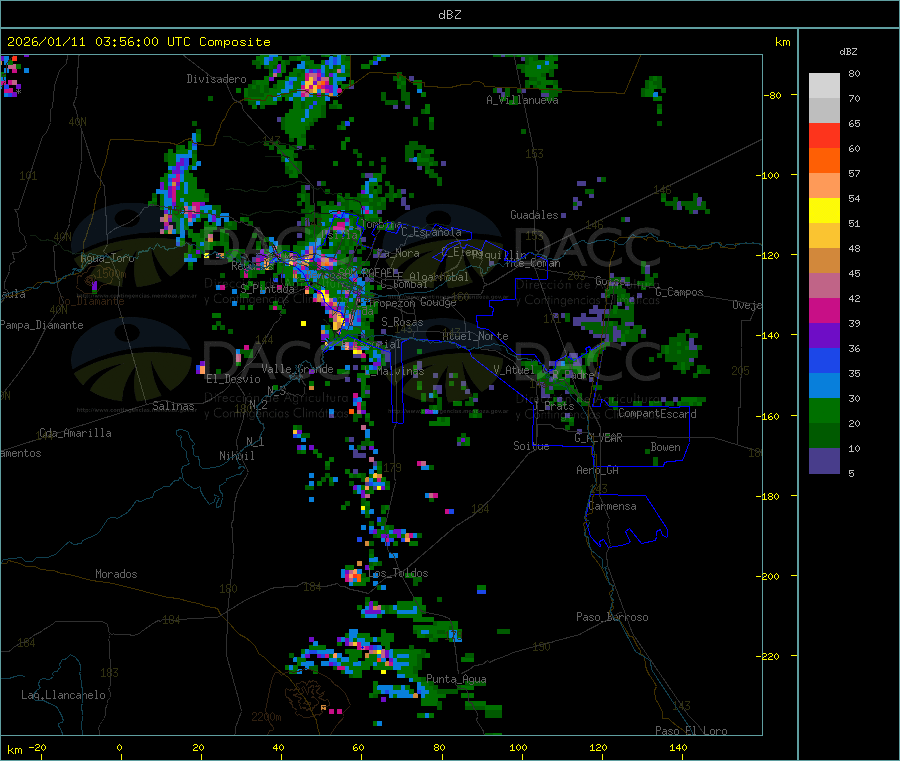This screenshot has height=761, width=900.
Task: Click the Lag.Llancanelo place label
Action: coord(63,695)
